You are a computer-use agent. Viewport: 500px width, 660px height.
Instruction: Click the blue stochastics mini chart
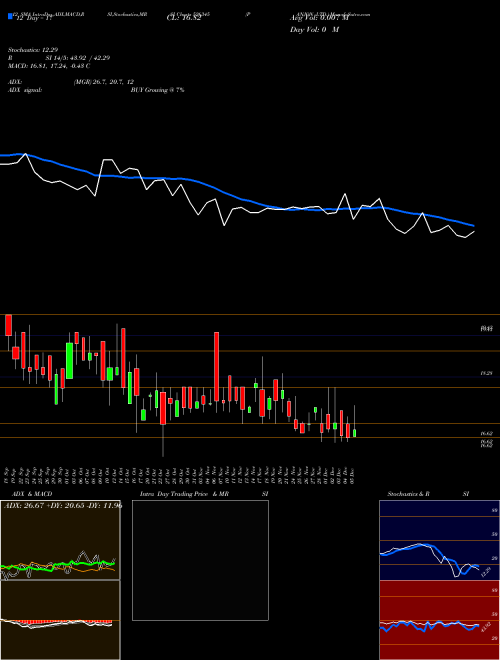(439, 540)
